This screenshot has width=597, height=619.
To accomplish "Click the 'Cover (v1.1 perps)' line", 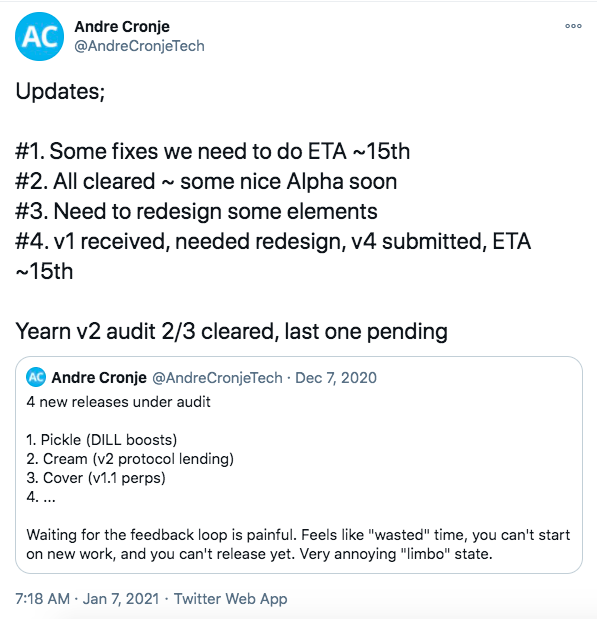I will coord(96,478).
